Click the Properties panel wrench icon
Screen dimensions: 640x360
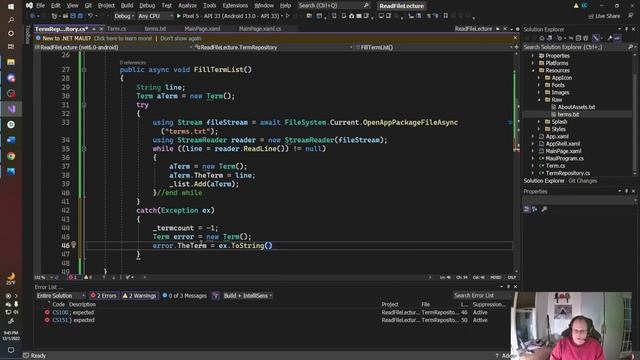click(544, 209)
